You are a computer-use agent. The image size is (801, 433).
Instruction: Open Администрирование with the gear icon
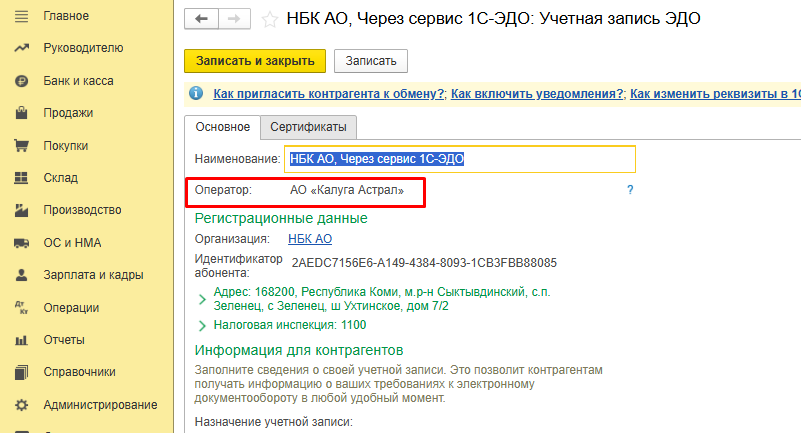(21, 405)
